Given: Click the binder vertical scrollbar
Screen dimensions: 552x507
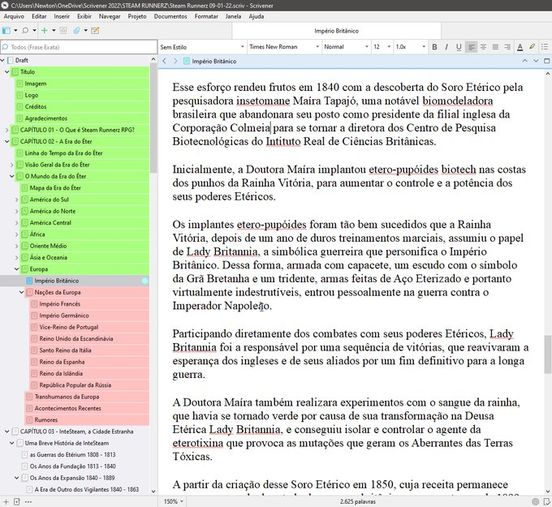Looking at the screenshot, I should 153,118.
